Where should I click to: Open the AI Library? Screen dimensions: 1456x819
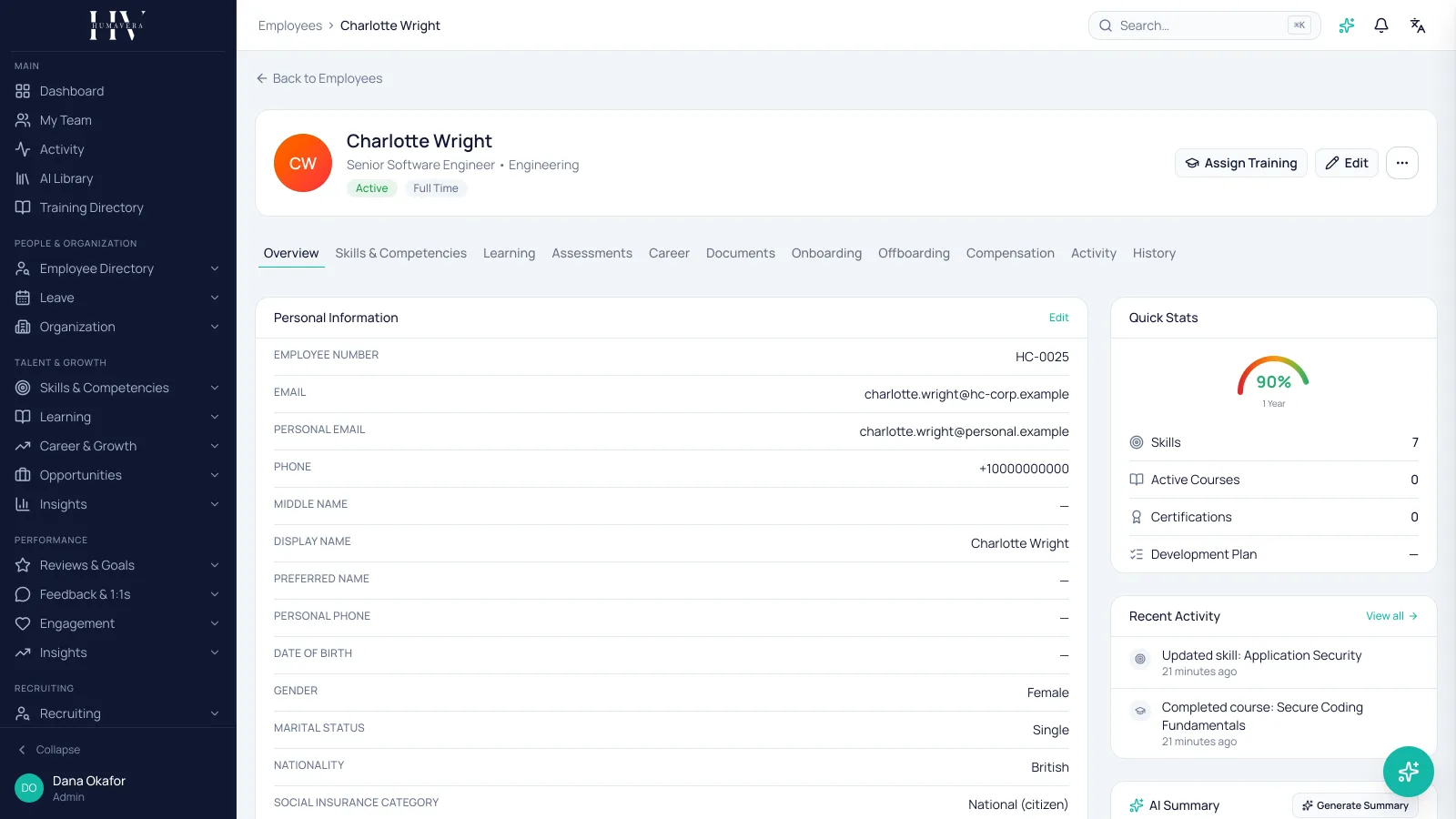click(66, 178)
